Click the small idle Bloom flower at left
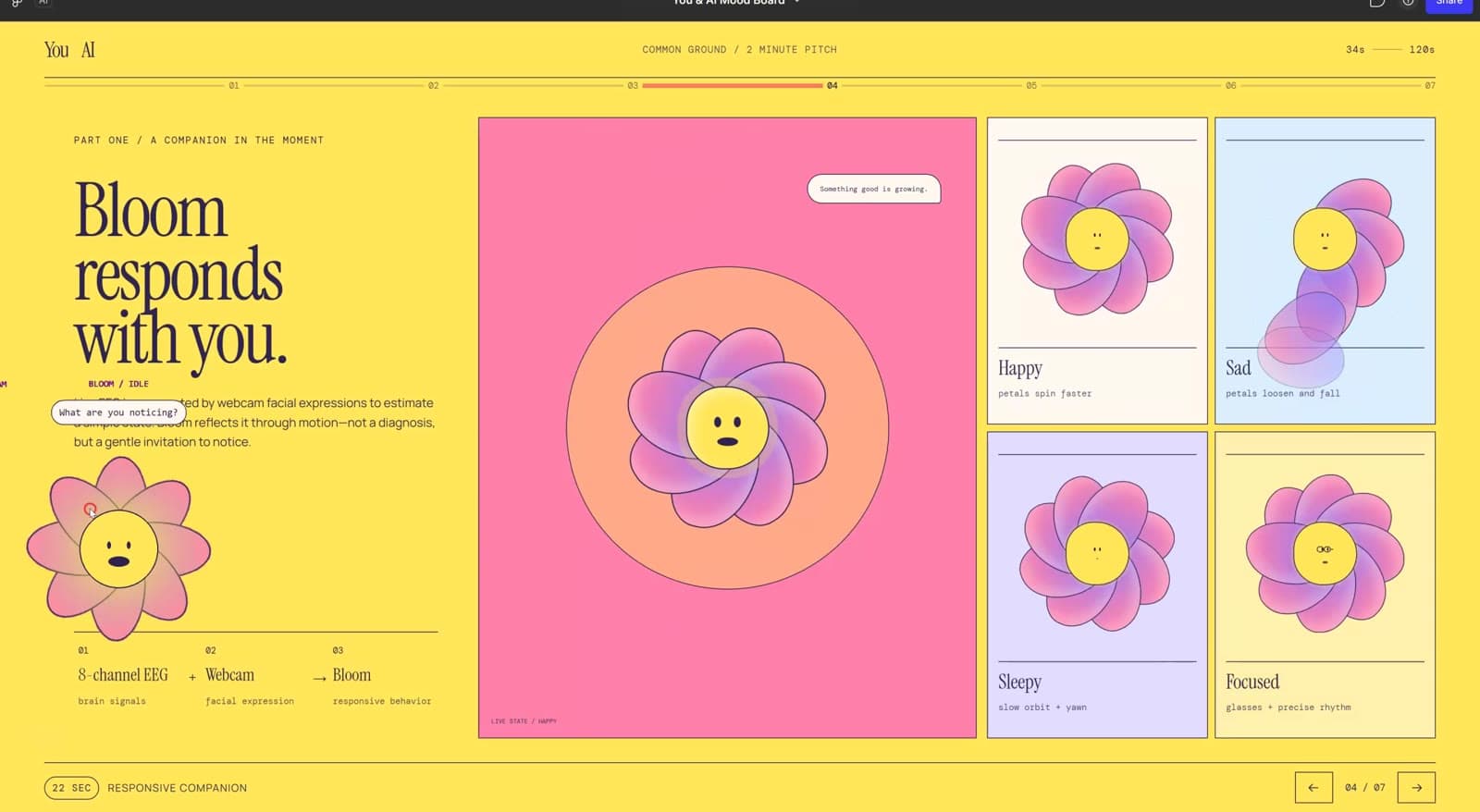Screen dimensions: 1480x812 [x=118, y=548]
